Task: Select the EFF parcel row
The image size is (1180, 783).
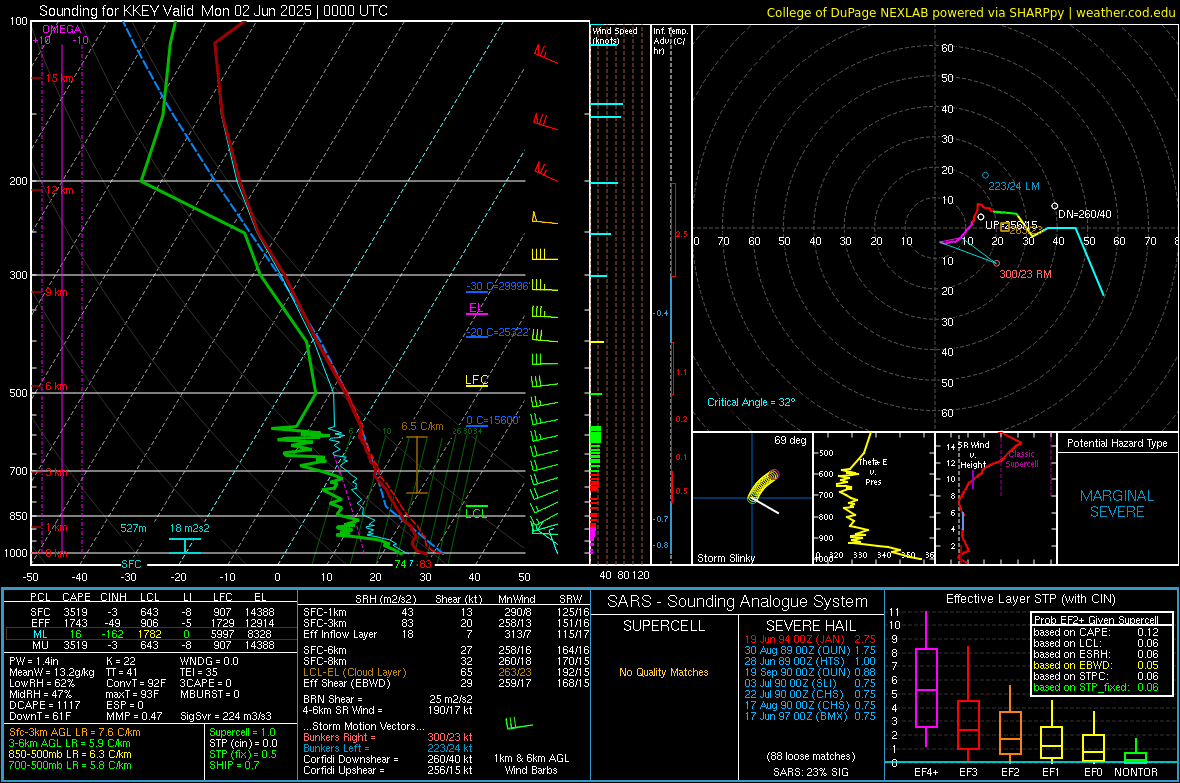Action: (149, 623)
